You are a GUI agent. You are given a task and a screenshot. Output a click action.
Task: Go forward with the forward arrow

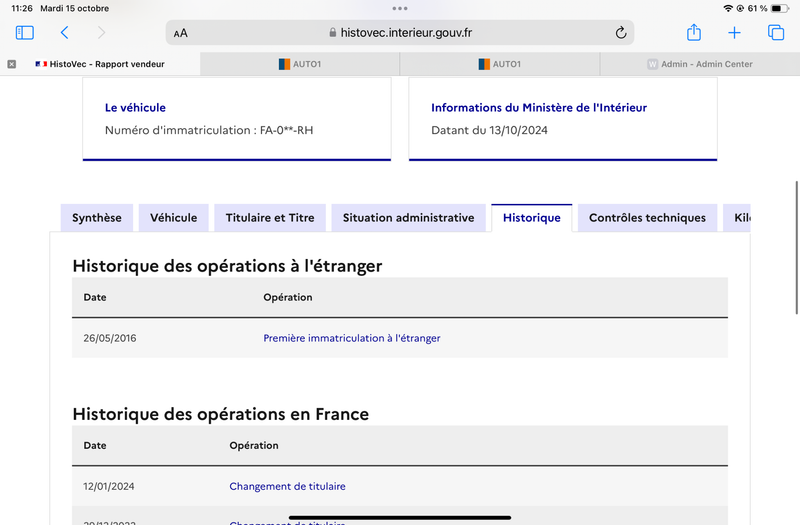(x=102, y=33)
